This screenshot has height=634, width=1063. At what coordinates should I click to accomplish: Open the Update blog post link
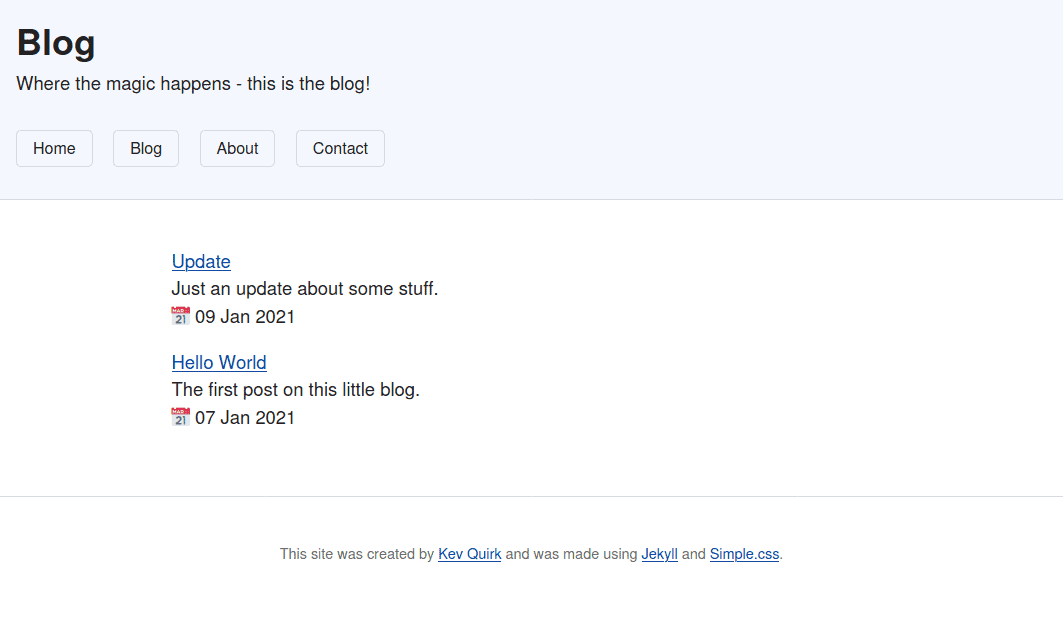click(x=201, y=261)
